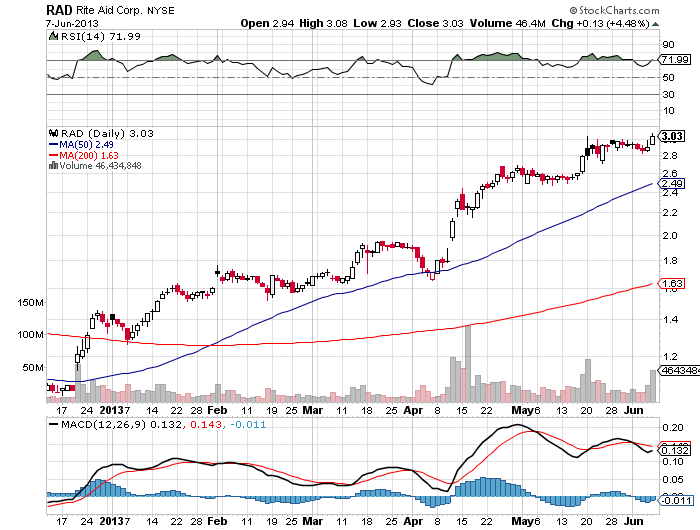Click the blue MA(50) legend line
Screen dimensions: 700x530
[54, 145]
